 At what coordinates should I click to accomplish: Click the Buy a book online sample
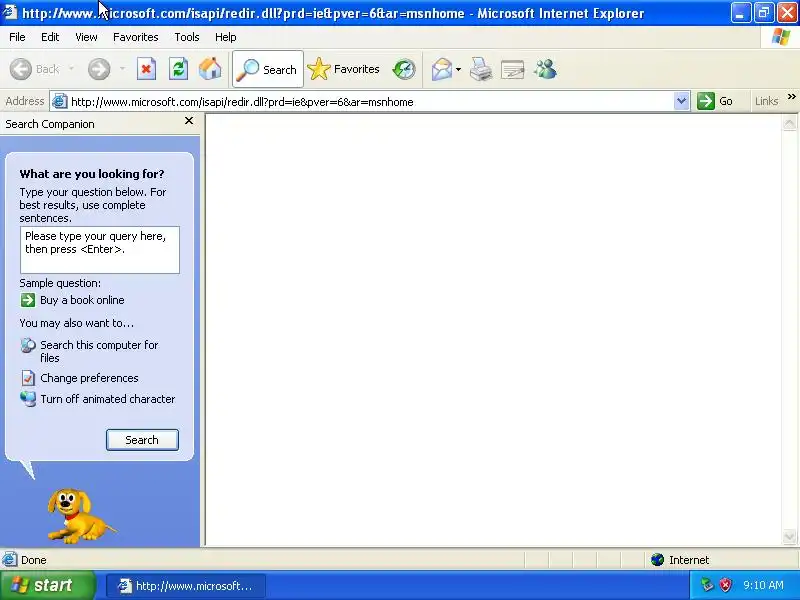[82, 300]
